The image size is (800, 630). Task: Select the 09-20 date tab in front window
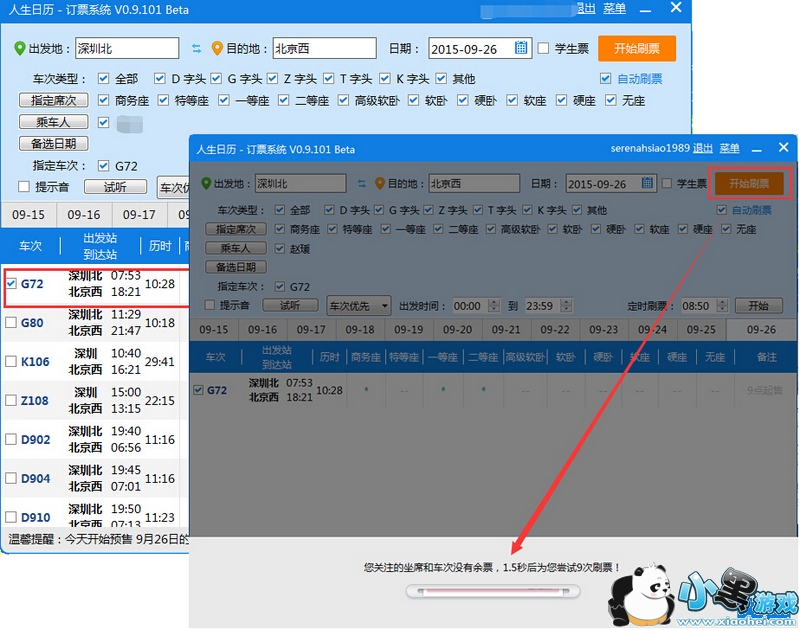457,330
